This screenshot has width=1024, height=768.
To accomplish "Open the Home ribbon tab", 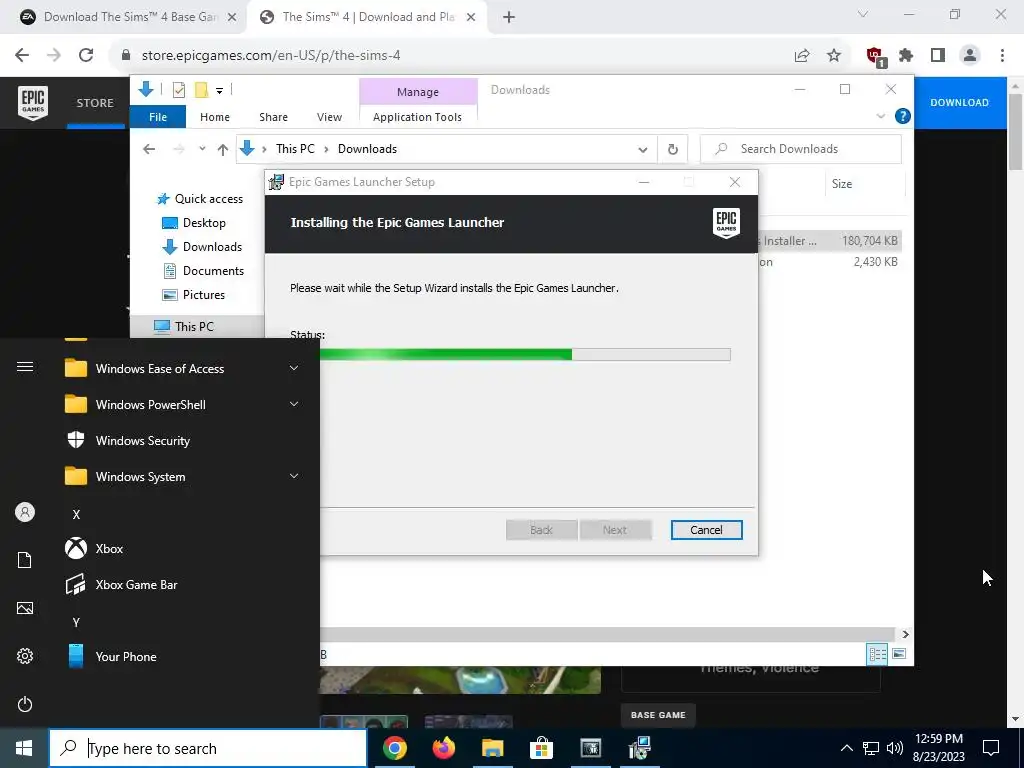I will (215, 117).
